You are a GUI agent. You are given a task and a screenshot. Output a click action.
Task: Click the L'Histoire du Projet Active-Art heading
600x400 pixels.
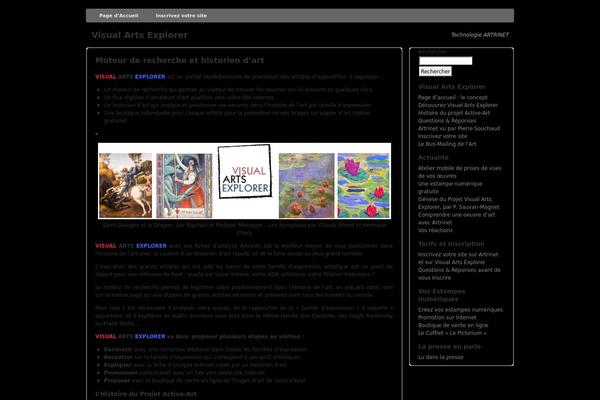[x=146, y=394]
